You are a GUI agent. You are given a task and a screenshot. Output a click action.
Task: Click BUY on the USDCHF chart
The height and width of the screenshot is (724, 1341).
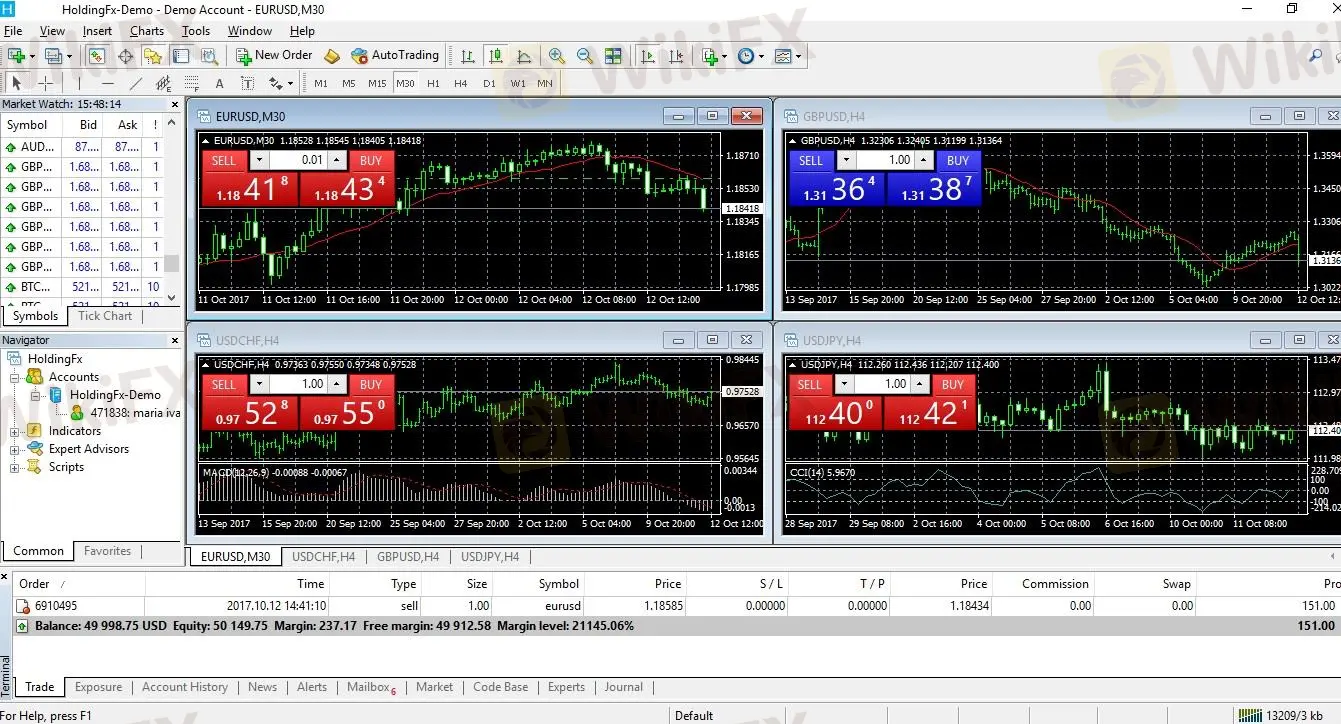click(x=371, y=384)
